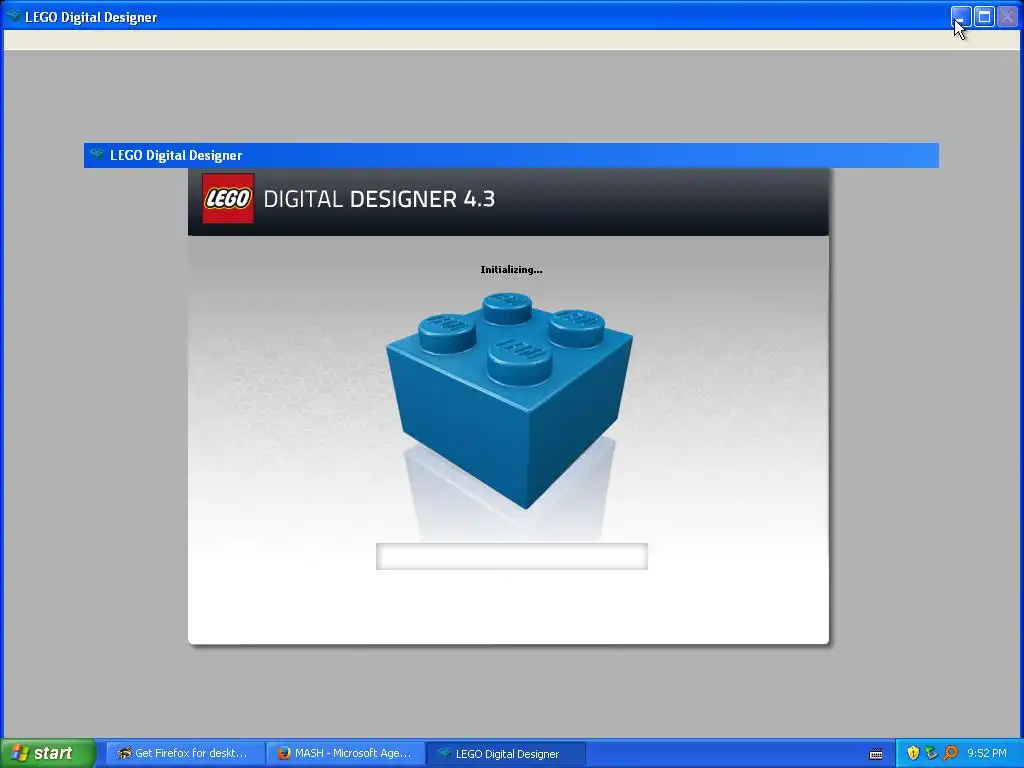This screenshot has width=1024, height=768.
Task: Maximize the LEGO Digital Designer window
Action: tap(984, 16)
